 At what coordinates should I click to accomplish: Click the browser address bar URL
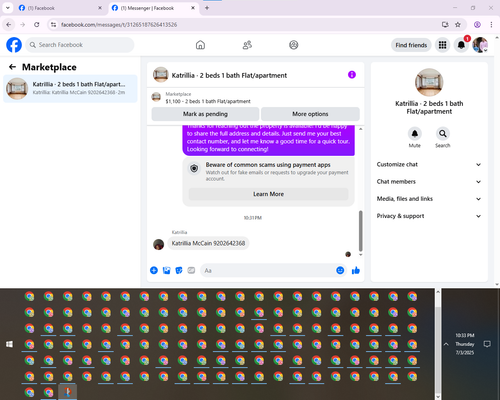[x=119, y=25]
